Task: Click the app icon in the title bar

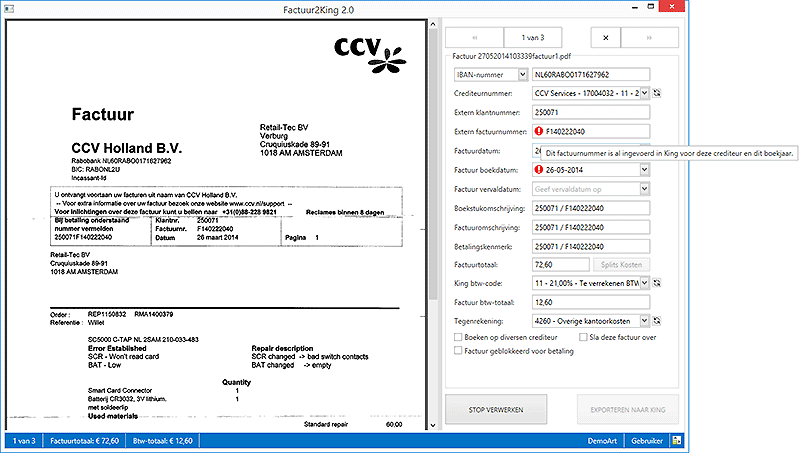Action: click(x=8, y=9)
